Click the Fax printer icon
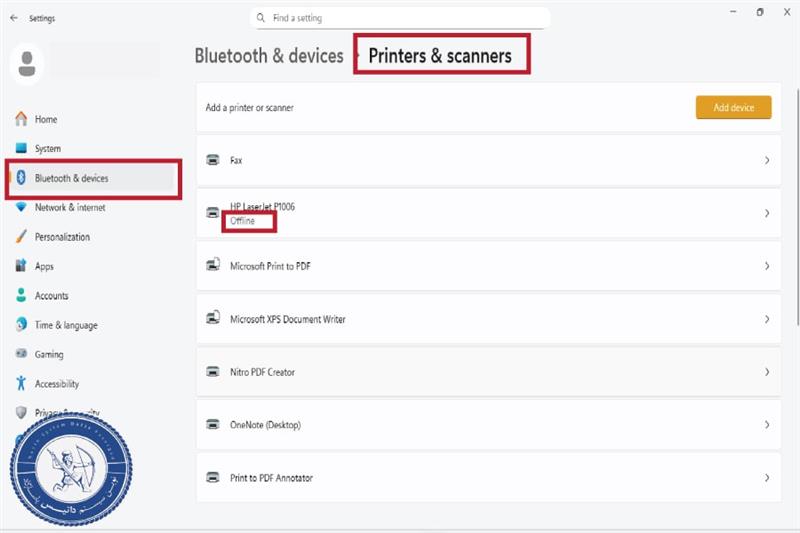 click(x=212, y=160)
